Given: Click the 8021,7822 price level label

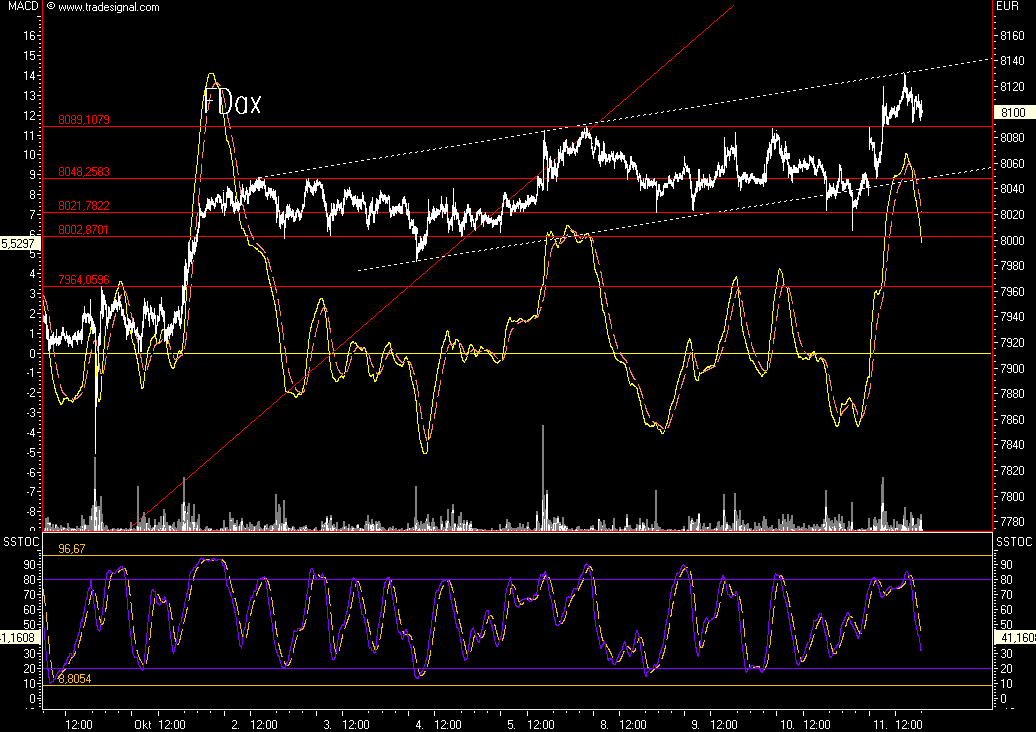Looking at the screenshot, I should click(x=84, y=206).
